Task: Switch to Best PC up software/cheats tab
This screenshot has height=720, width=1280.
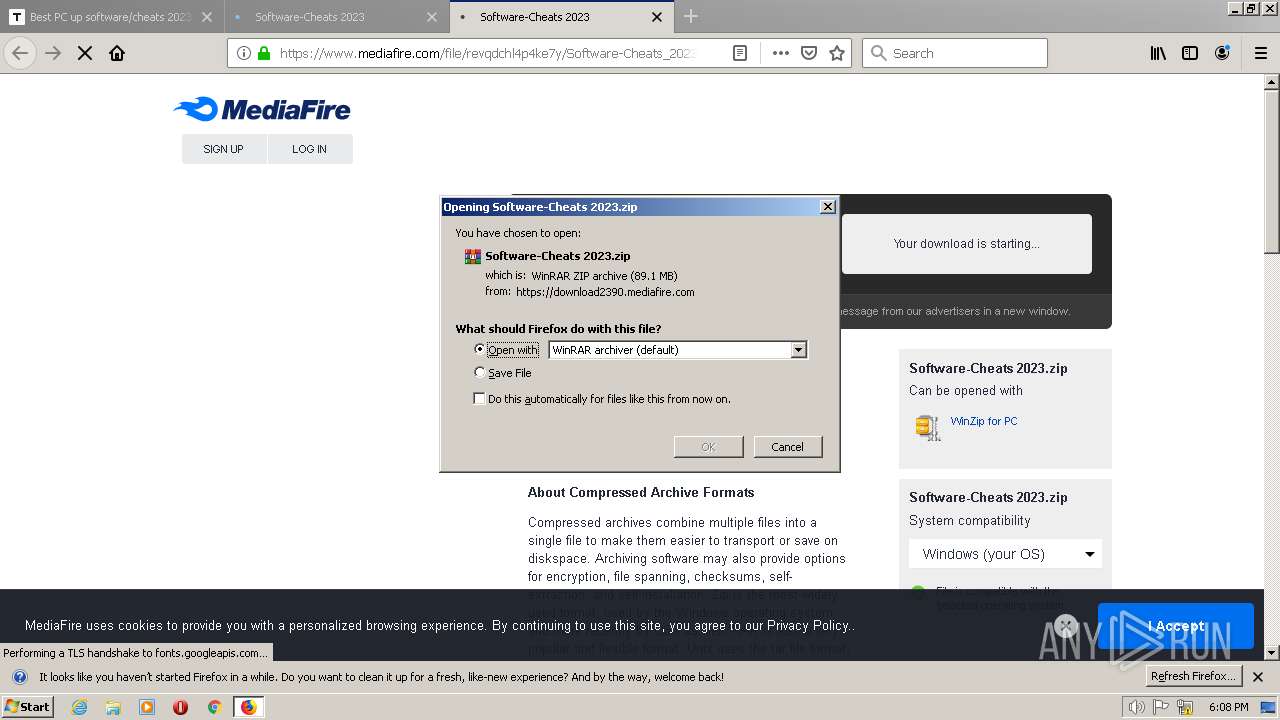Action: pos(110,17)
